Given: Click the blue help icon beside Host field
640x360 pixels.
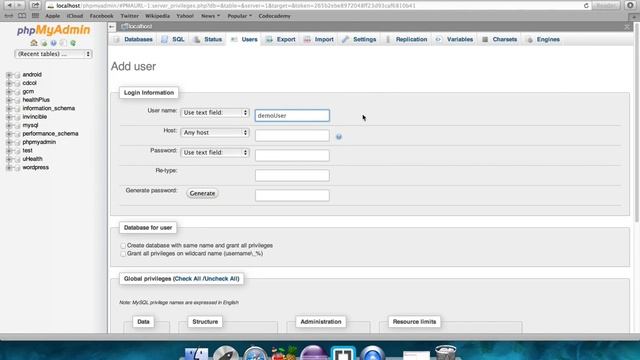Looking at the screenshot, I should 339,137.
